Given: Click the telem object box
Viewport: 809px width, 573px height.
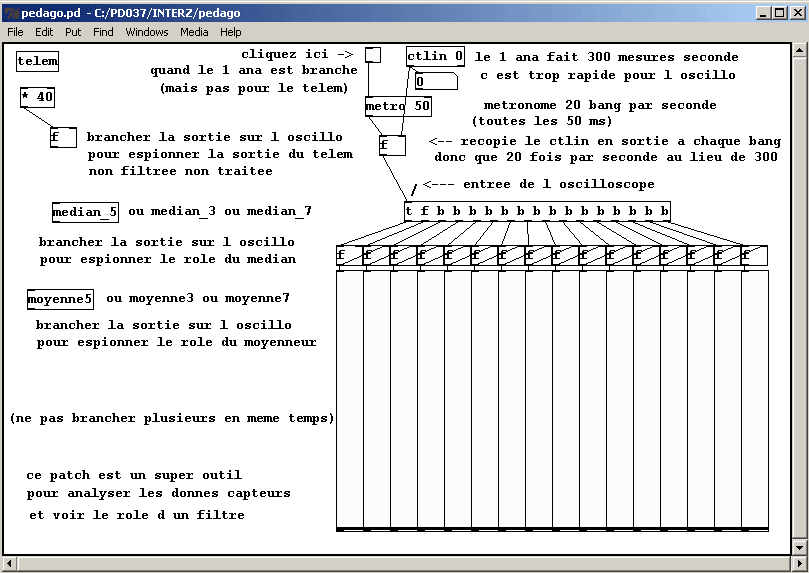Looking at the screenshot, I should click(x=38, y=62).
